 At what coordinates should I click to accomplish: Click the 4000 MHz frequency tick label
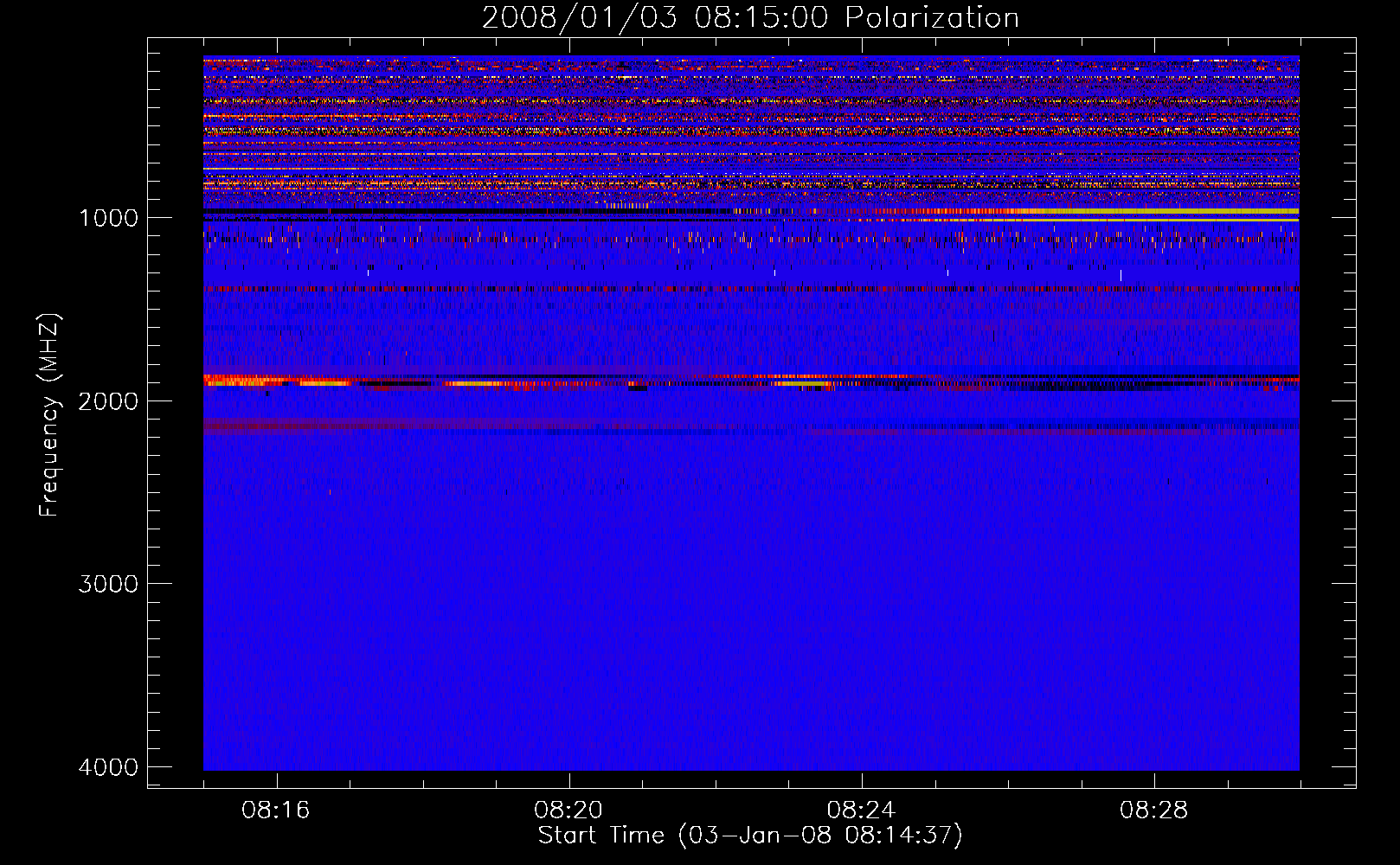(108, 767)
